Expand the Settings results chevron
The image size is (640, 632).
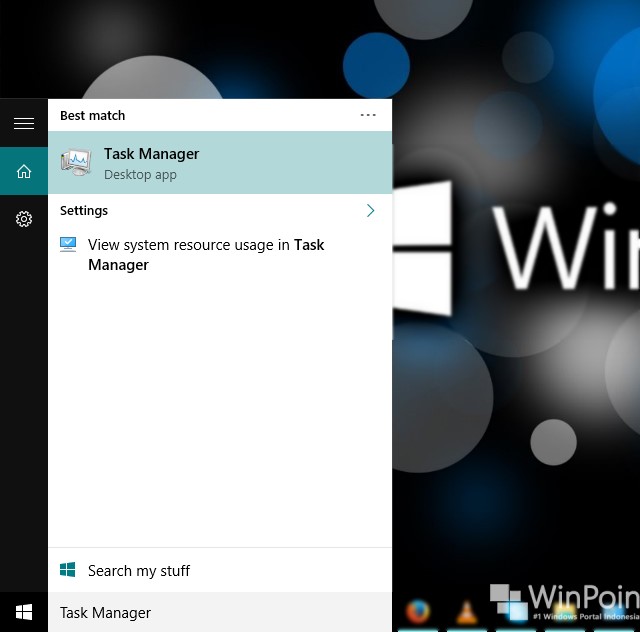point(370,210)
